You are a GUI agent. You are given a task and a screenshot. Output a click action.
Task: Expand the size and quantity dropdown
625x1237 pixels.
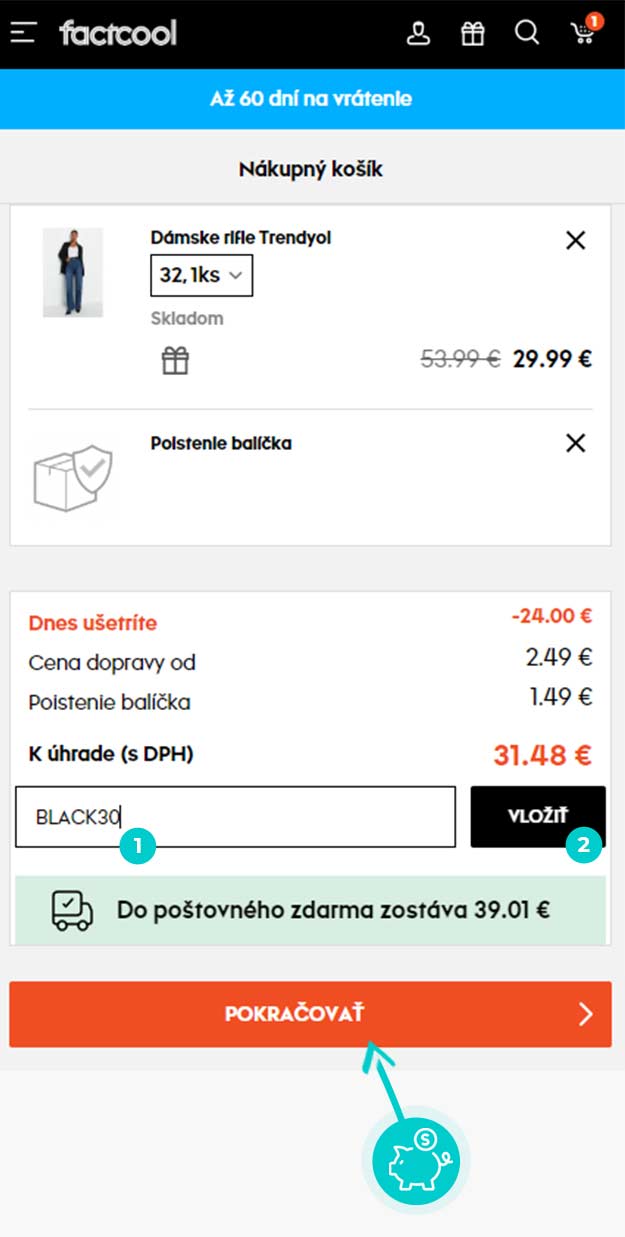tap(201, 276)
